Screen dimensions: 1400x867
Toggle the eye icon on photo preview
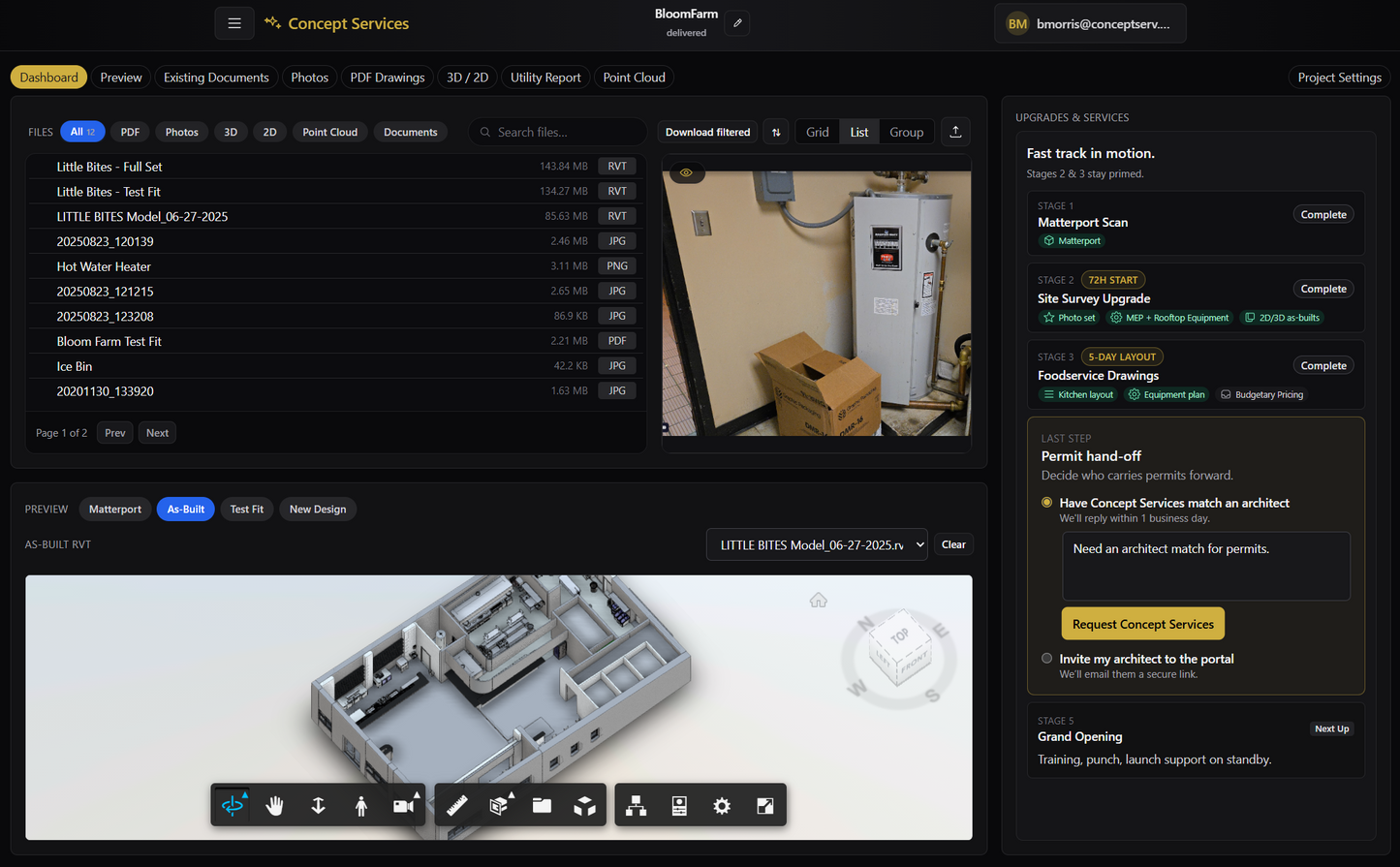(x=686, y=173)
